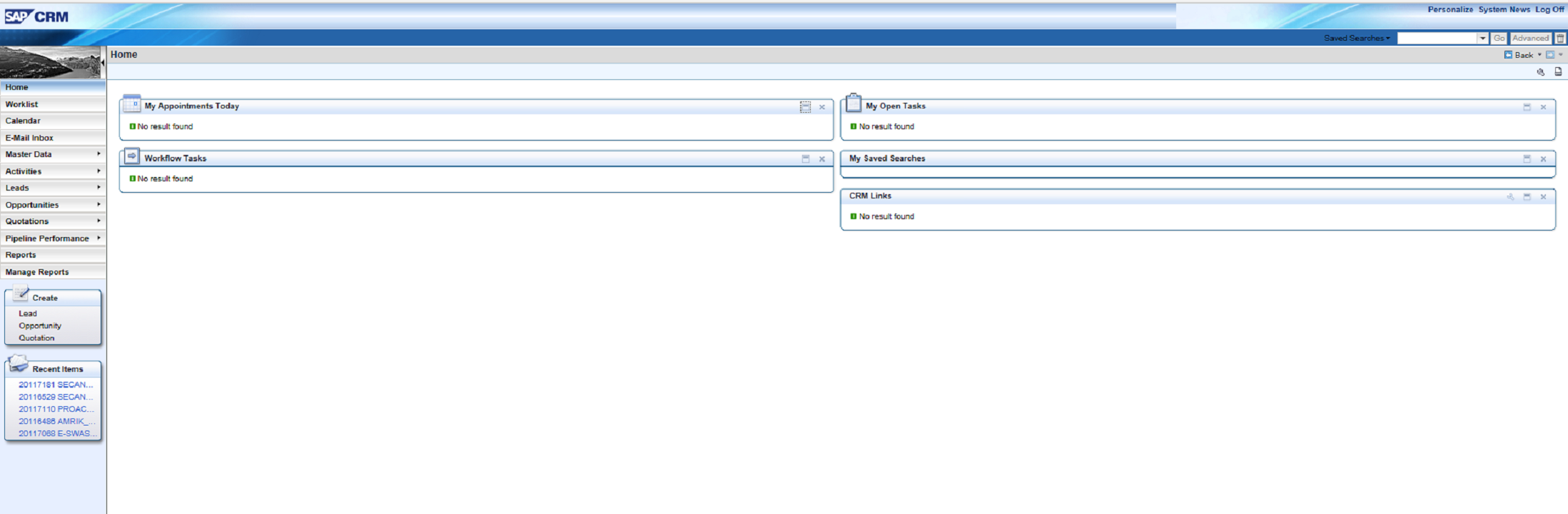1568x514 pixels.
Task: Click the calendar icon of My Appointments Today
Action: click(x=131, y=104)
